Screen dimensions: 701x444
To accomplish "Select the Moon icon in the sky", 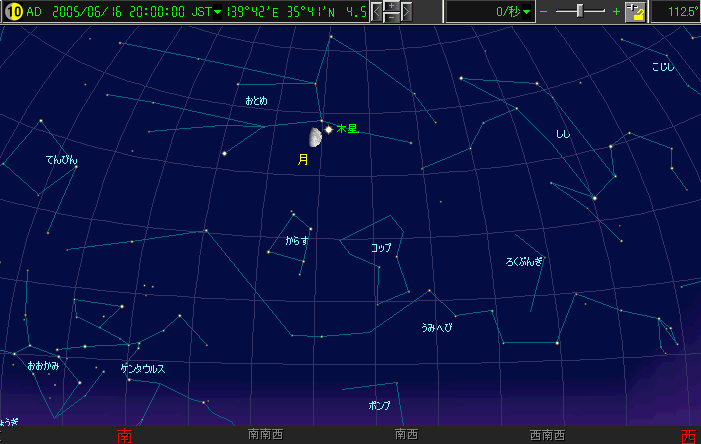I will 315,135.
